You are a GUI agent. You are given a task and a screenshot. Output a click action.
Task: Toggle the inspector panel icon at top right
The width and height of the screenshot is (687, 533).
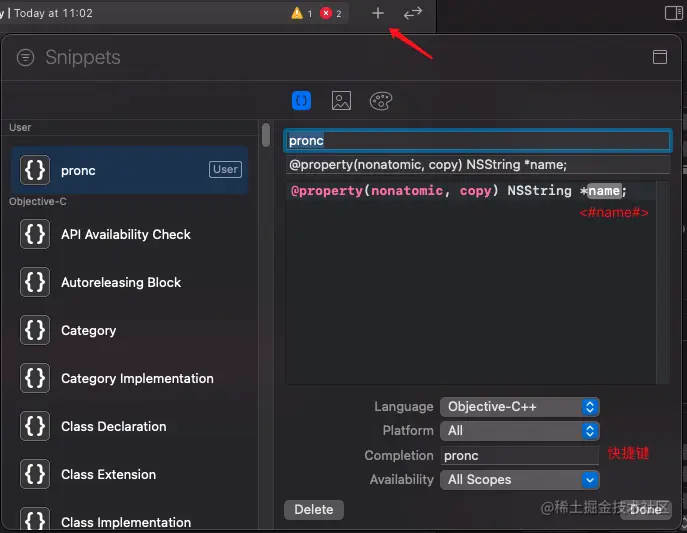point(673,13)
